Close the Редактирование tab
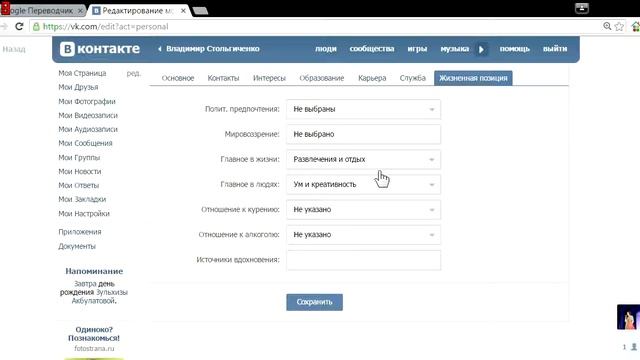 pyautogui.click(x=183, y=11)
